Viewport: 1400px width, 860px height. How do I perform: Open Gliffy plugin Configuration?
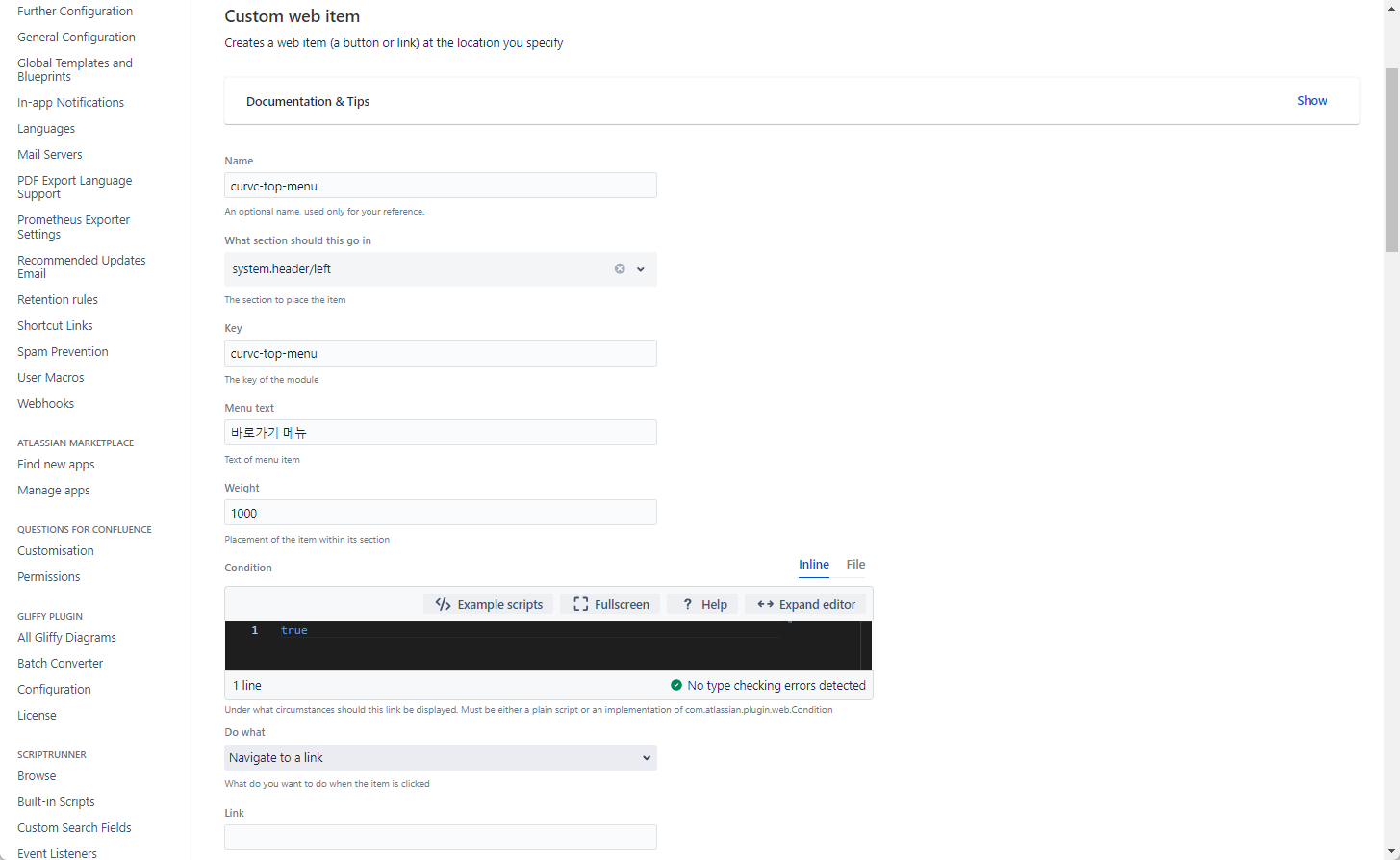point(54,690)
